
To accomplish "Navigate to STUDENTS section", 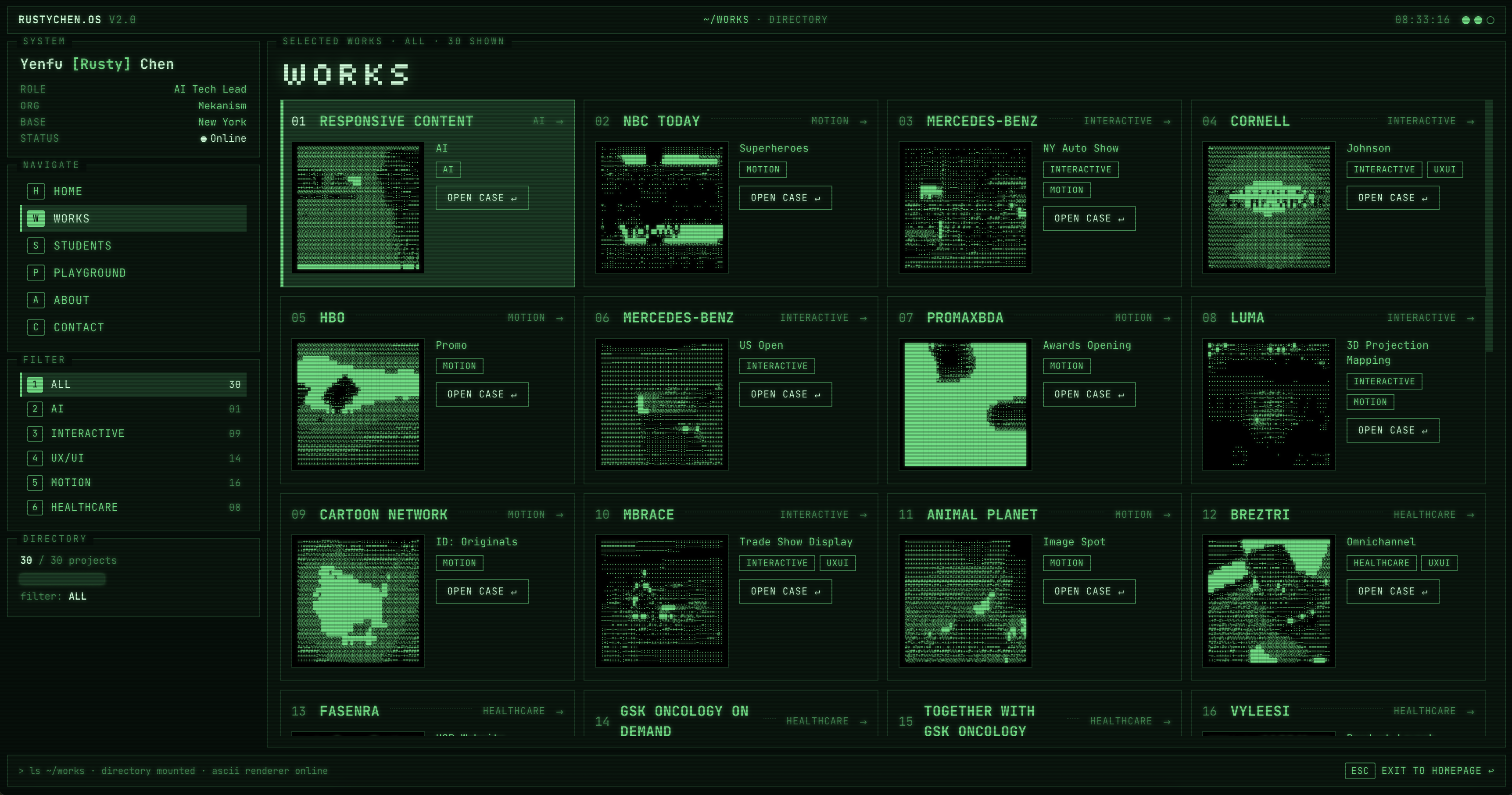I will [133, 246].
